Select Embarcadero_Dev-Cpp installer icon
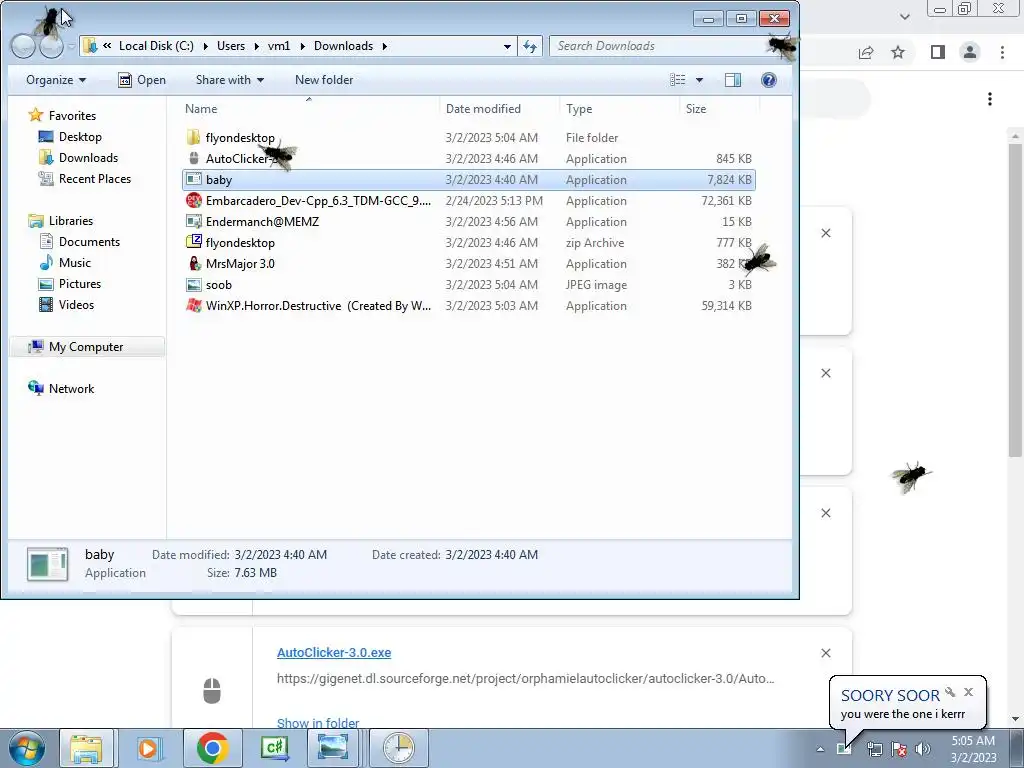The width and height of the screenshot is (1024, 768). (193, 200)
